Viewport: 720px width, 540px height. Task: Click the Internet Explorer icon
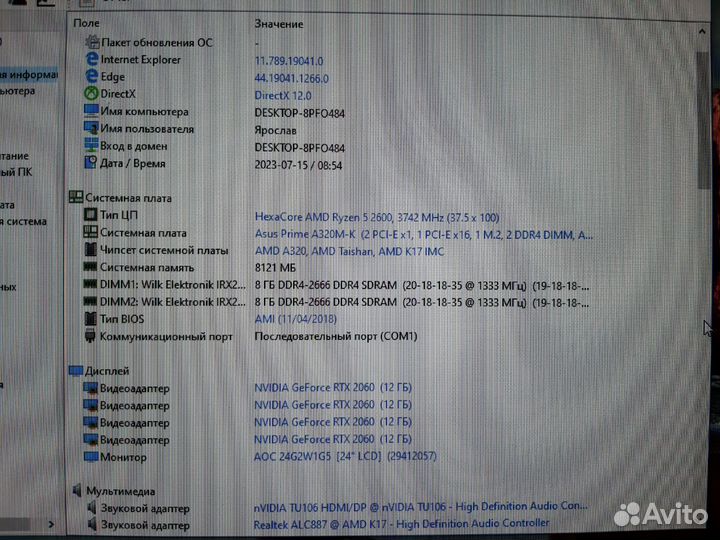point(92,59)
